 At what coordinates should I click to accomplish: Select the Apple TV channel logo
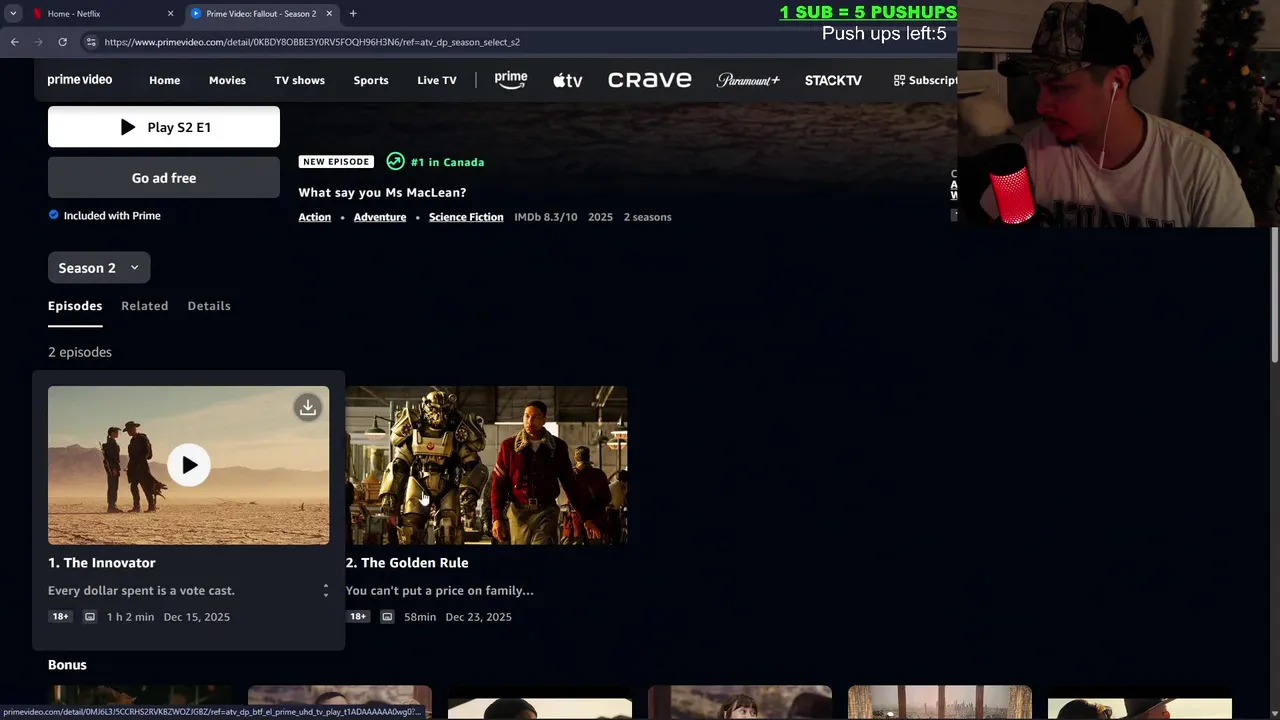point(568,80)
